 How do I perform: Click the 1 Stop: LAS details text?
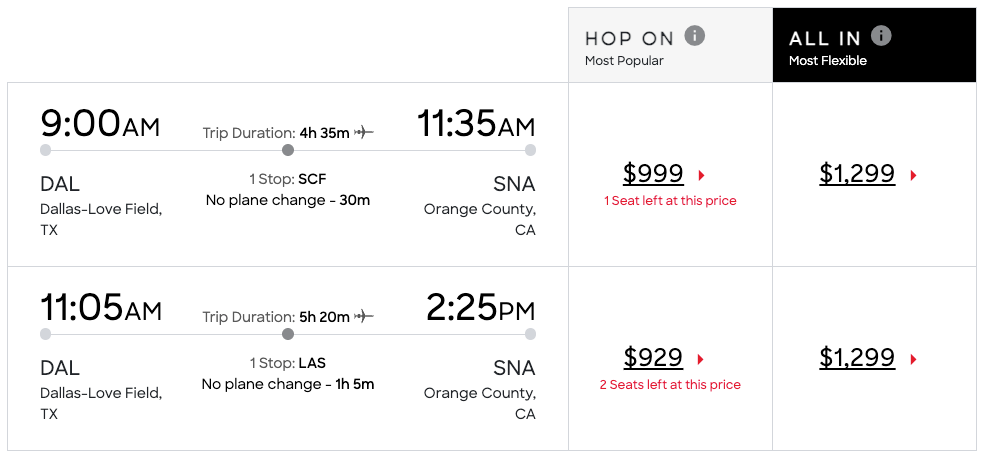tap(288, 363)
